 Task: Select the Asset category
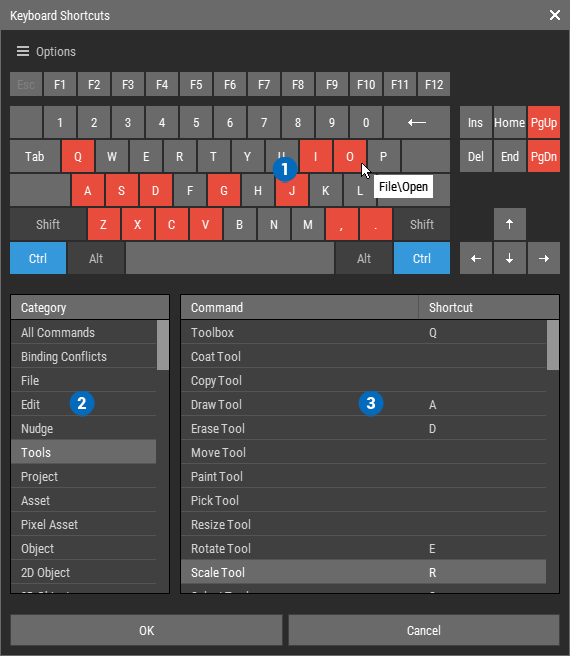coord(84,500)
